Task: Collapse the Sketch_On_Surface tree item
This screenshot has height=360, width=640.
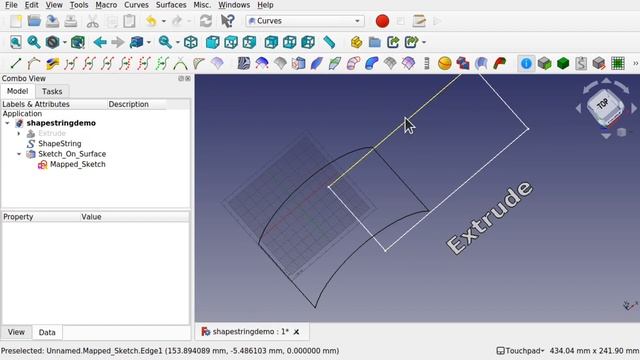Action: 19,154
